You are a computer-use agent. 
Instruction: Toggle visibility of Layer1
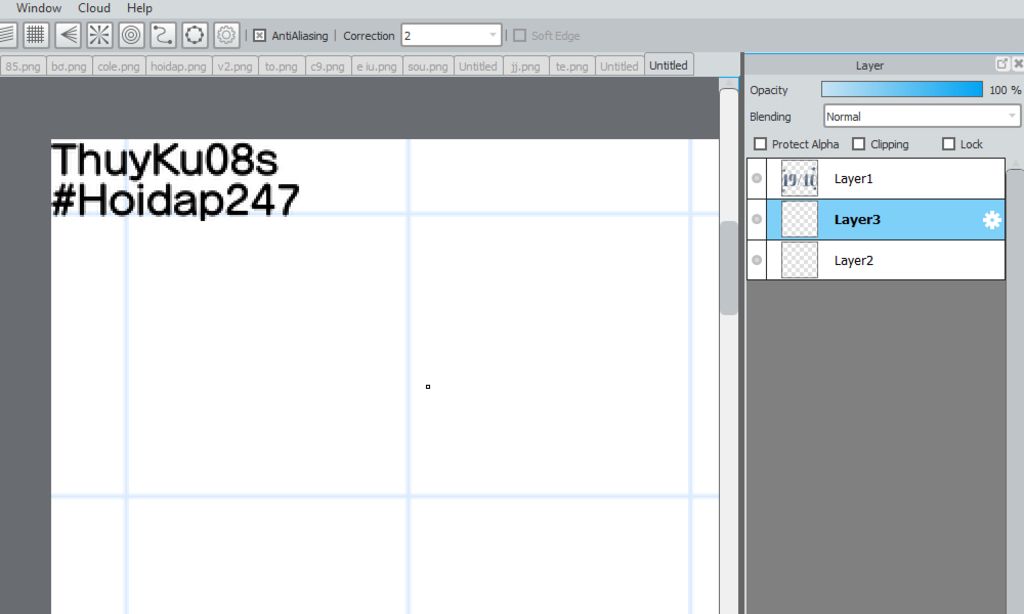coord(757,178)
